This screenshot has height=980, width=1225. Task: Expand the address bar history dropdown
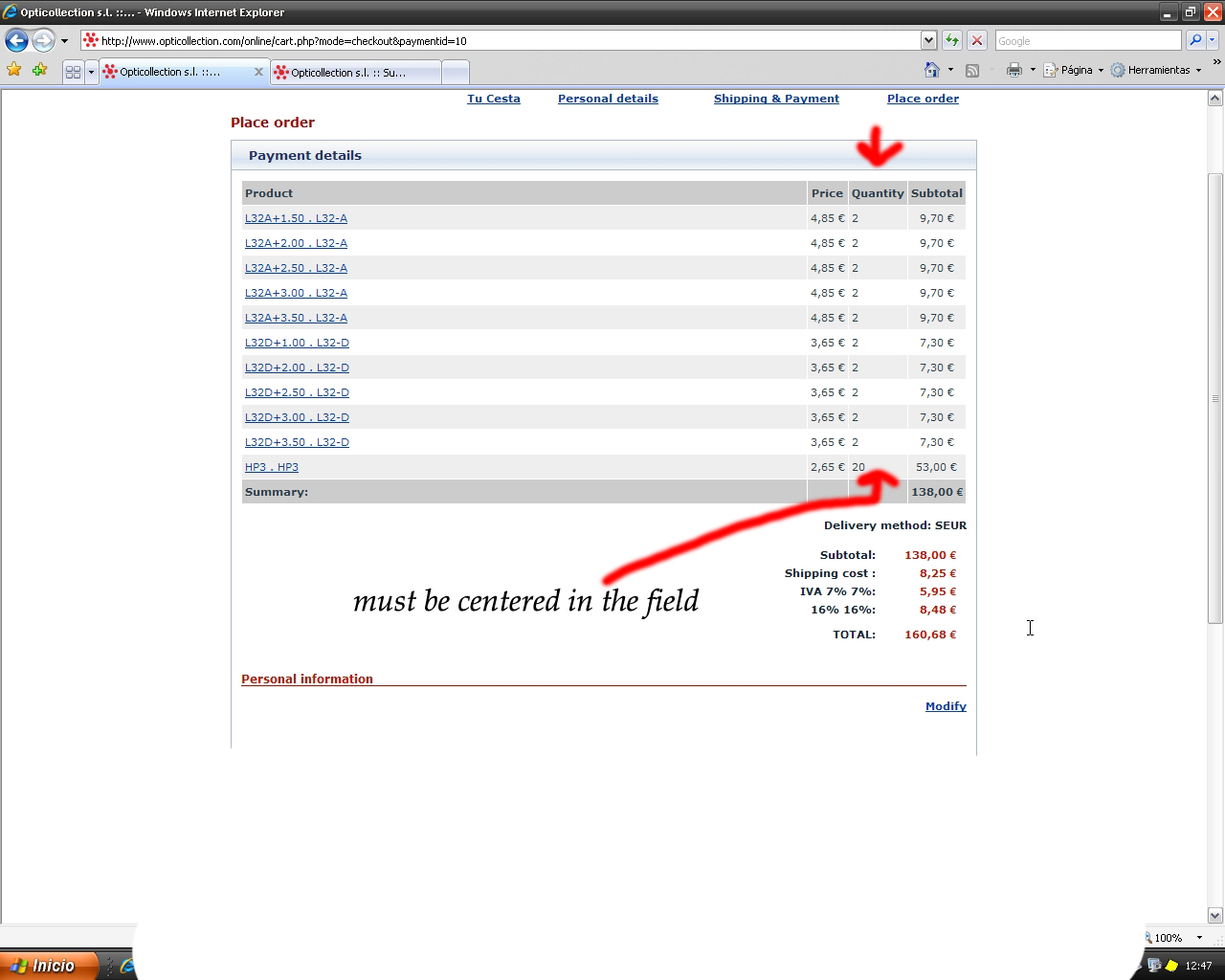(x=928, y=40)
